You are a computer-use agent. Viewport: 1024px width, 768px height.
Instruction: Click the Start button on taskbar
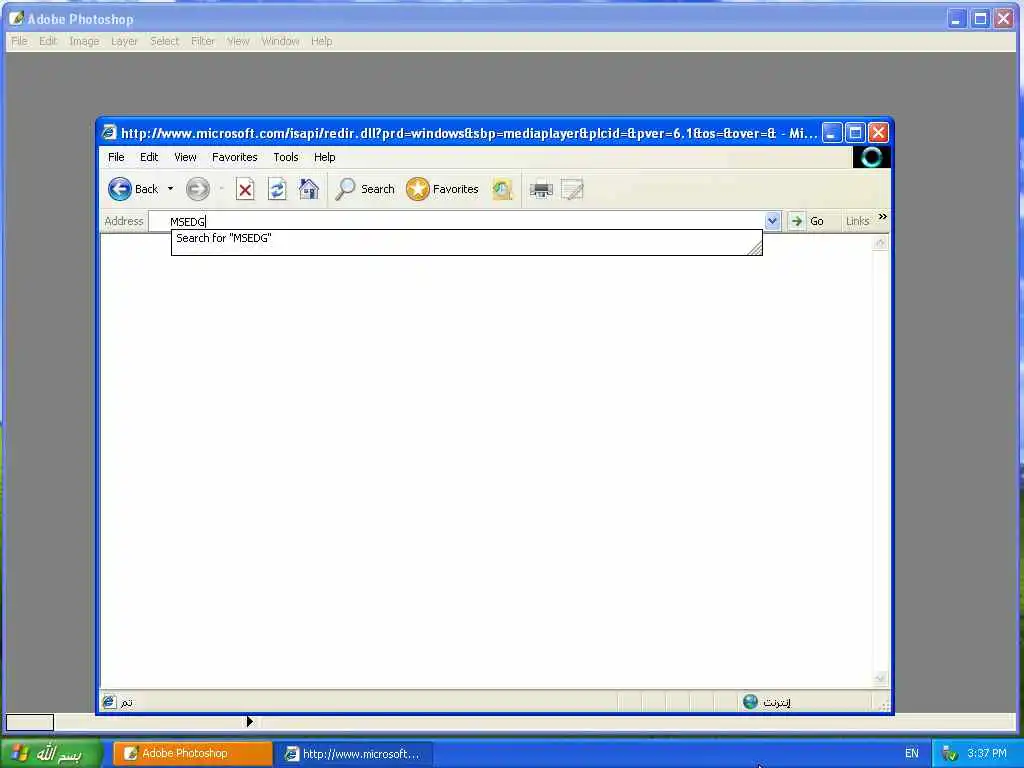click(52, 753)
